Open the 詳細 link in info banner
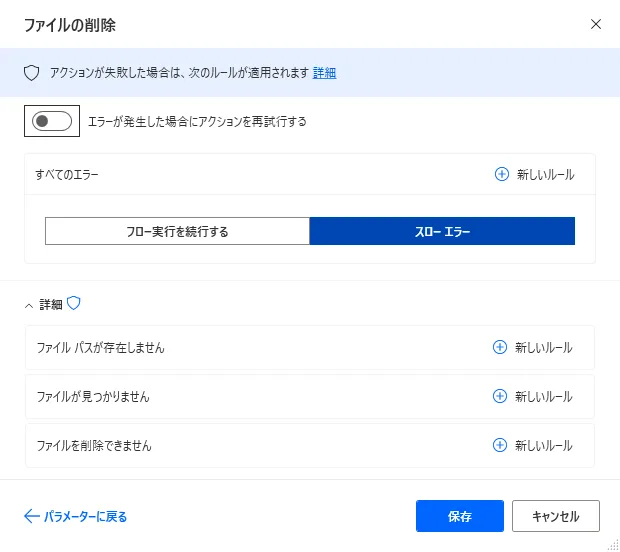This screenshot has width=620, height=552. tap(324, 73)
